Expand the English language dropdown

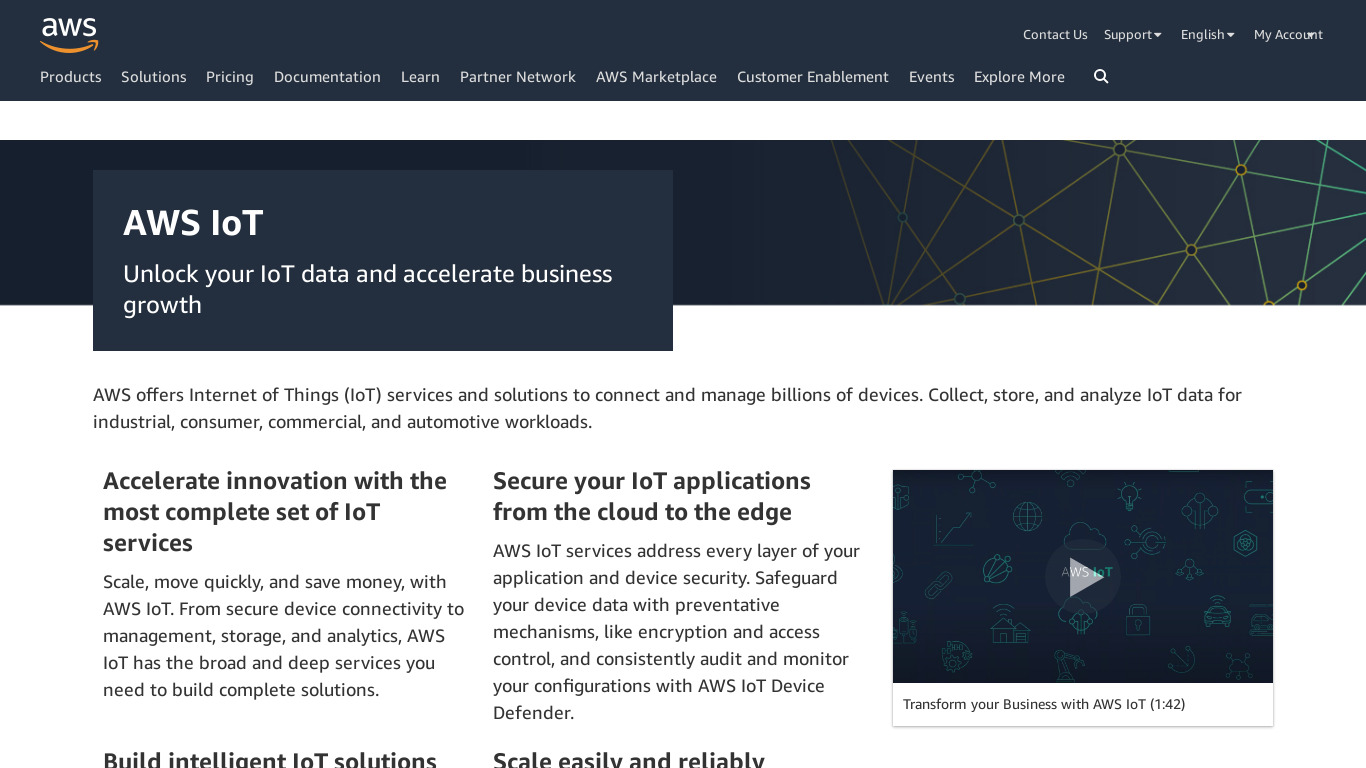click(1208, 35)
